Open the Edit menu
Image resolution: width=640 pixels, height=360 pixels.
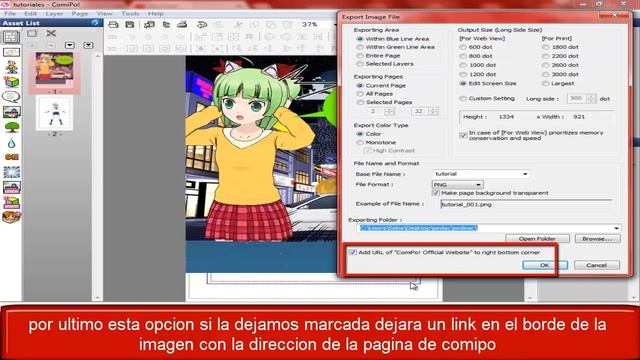pos(30,13)
